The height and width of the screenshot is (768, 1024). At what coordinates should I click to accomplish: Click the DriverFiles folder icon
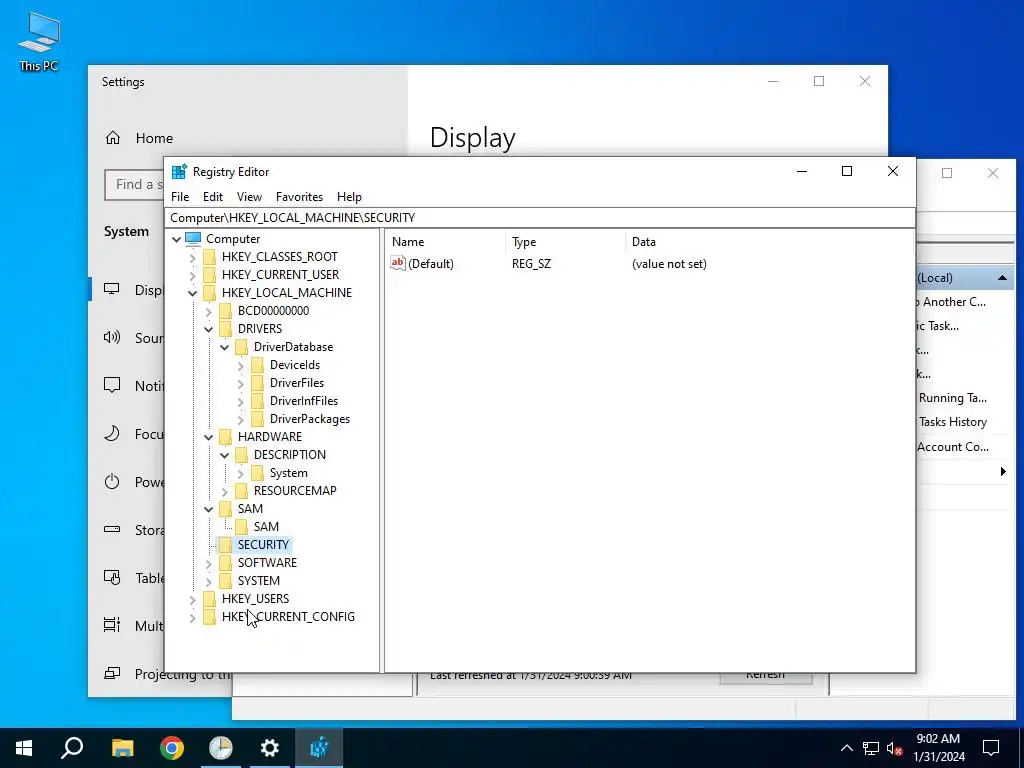click(257, 383)
